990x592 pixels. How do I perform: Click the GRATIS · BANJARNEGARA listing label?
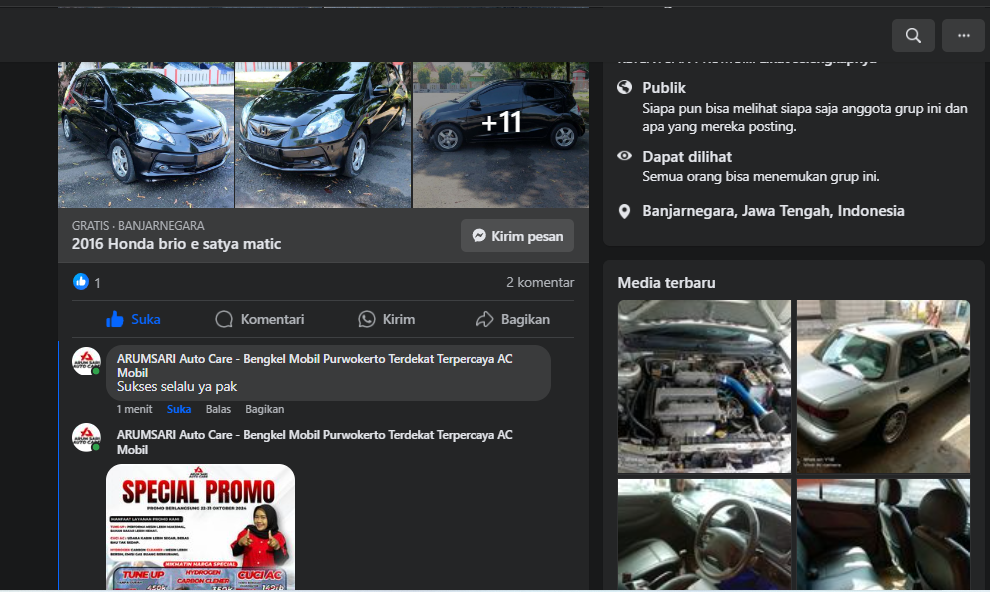pos(138,225)
